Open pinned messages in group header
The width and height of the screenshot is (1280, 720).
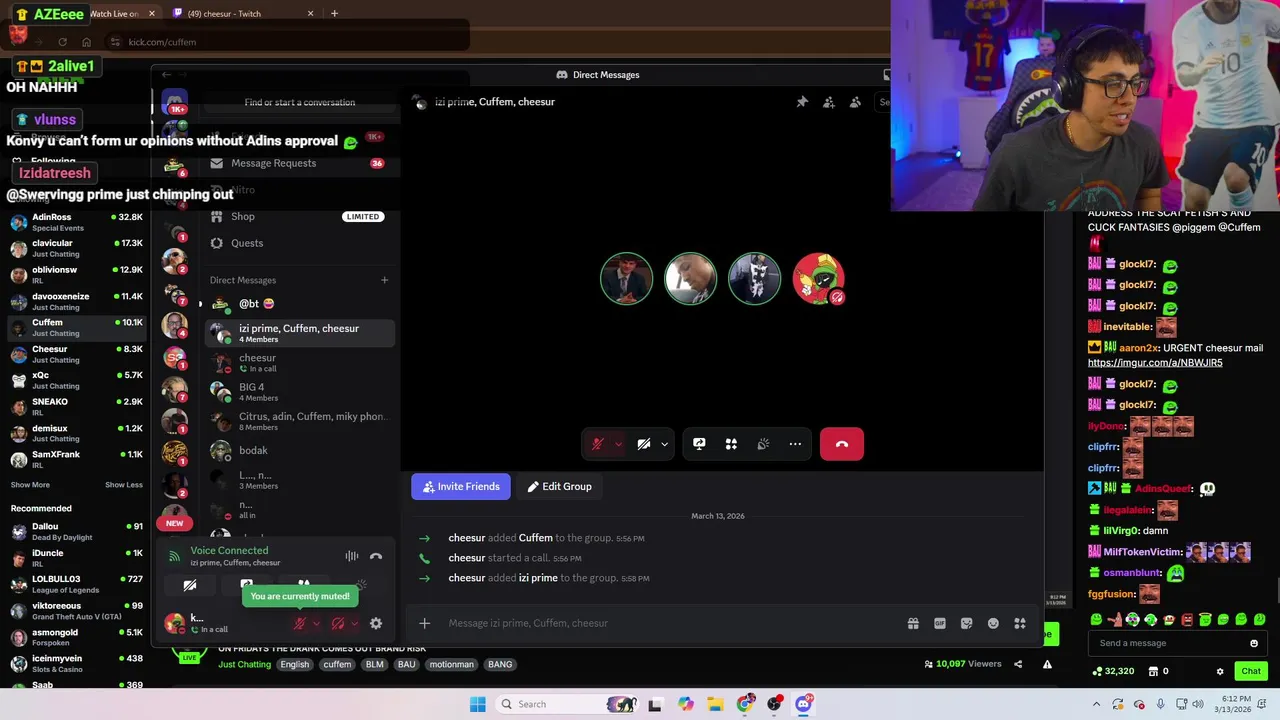coord(802,102)
